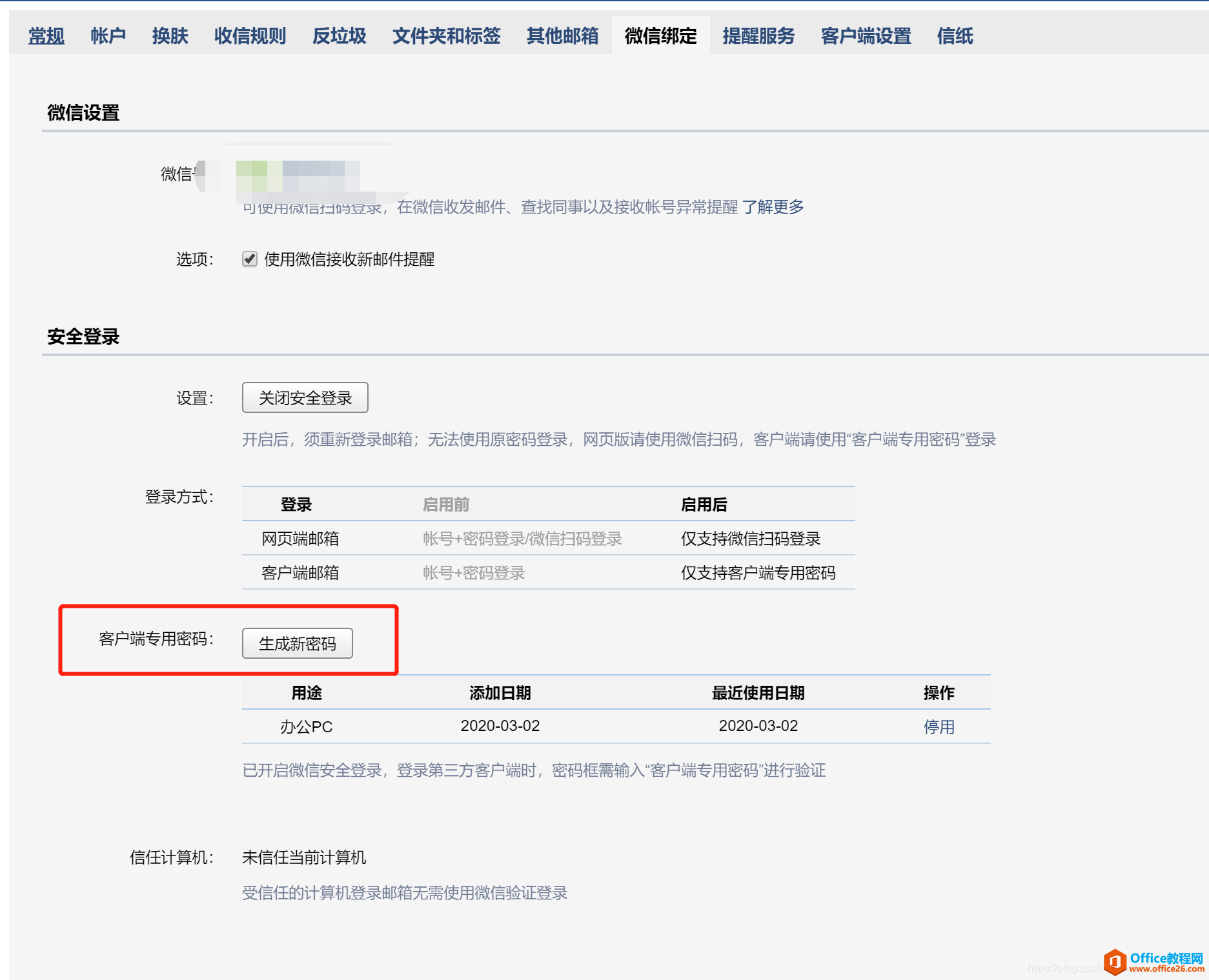This screenshot has height=980, width=1209.
Task: Go to the 收信规则 tab
Action: click(250, 36)
